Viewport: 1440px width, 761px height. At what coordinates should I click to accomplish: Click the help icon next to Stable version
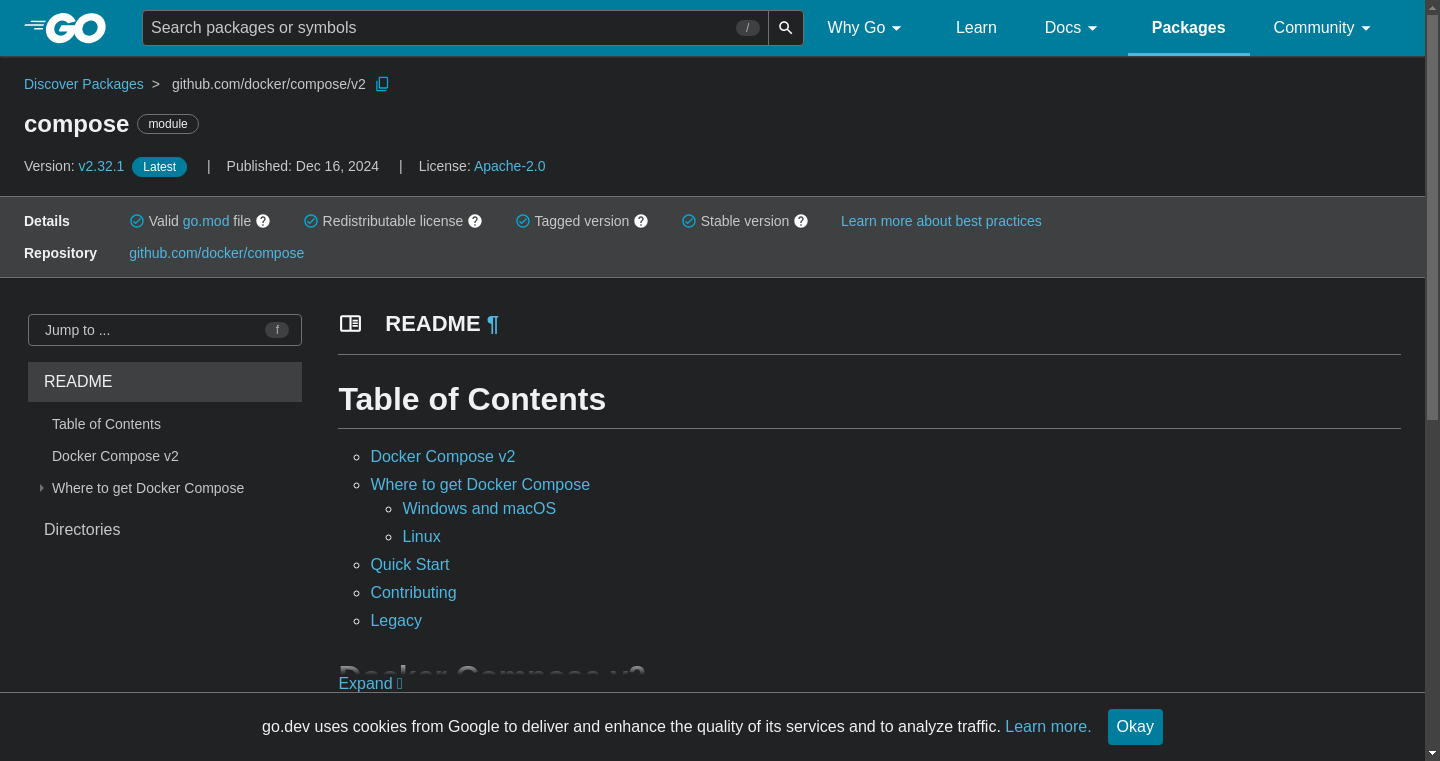(x=801, y=221)
